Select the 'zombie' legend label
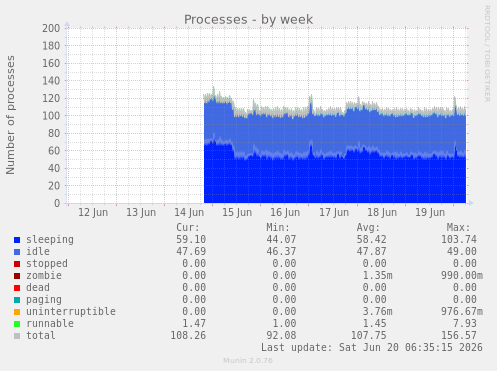Viewport: 497px width, 371px height. click(x=44, y=275)
